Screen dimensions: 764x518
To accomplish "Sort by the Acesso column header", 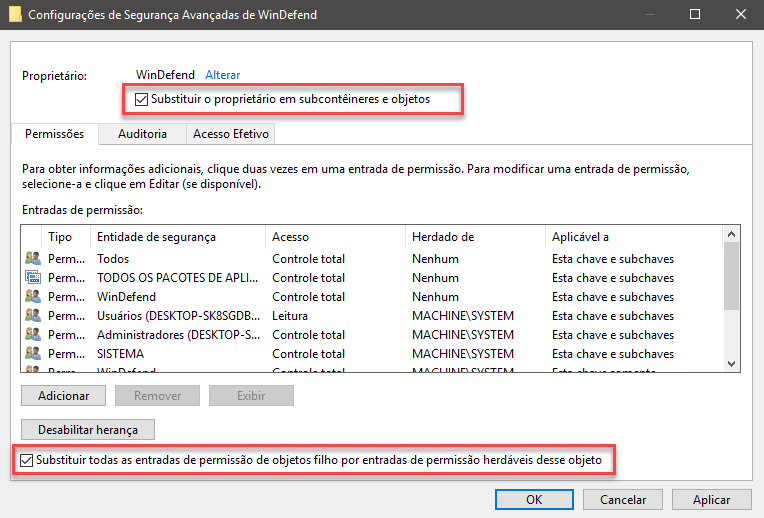I will coord(335,237).
